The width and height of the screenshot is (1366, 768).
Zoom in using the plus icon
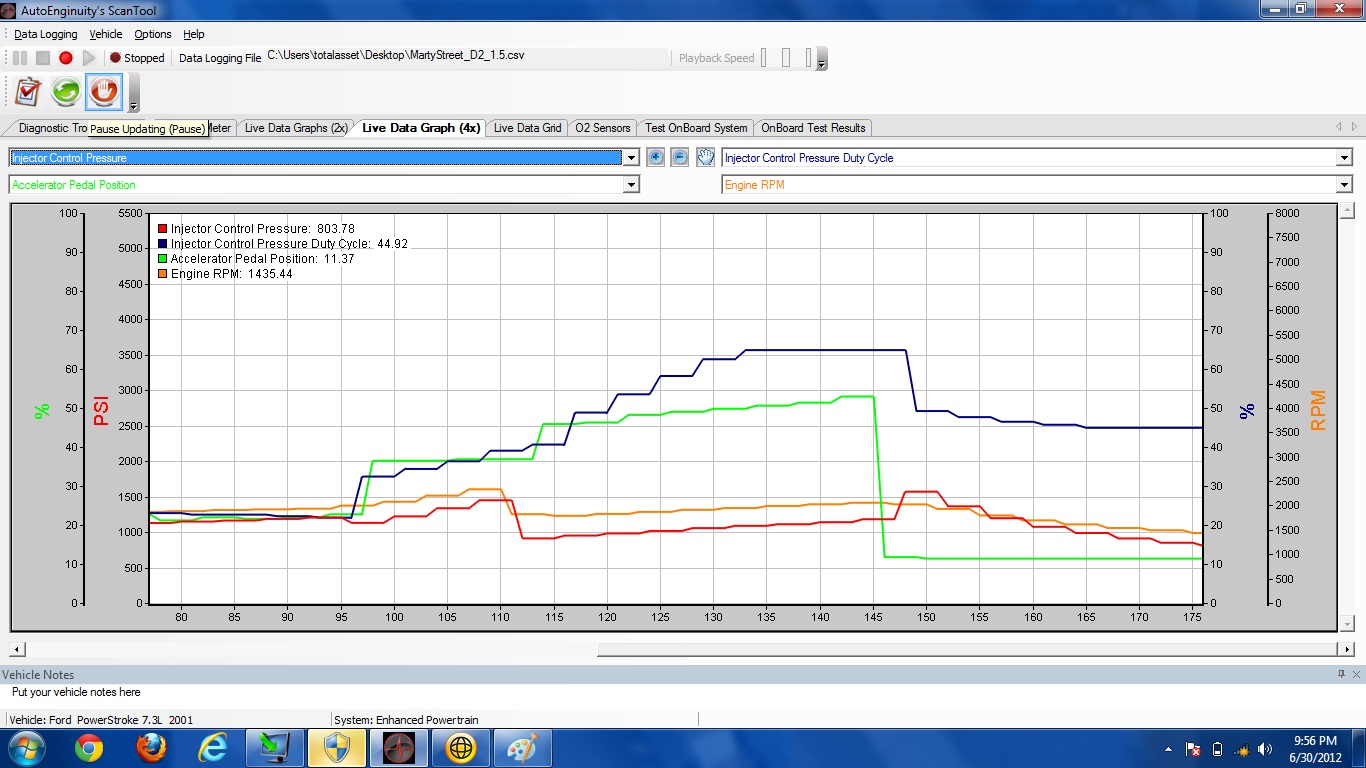[x=656, y=157]
